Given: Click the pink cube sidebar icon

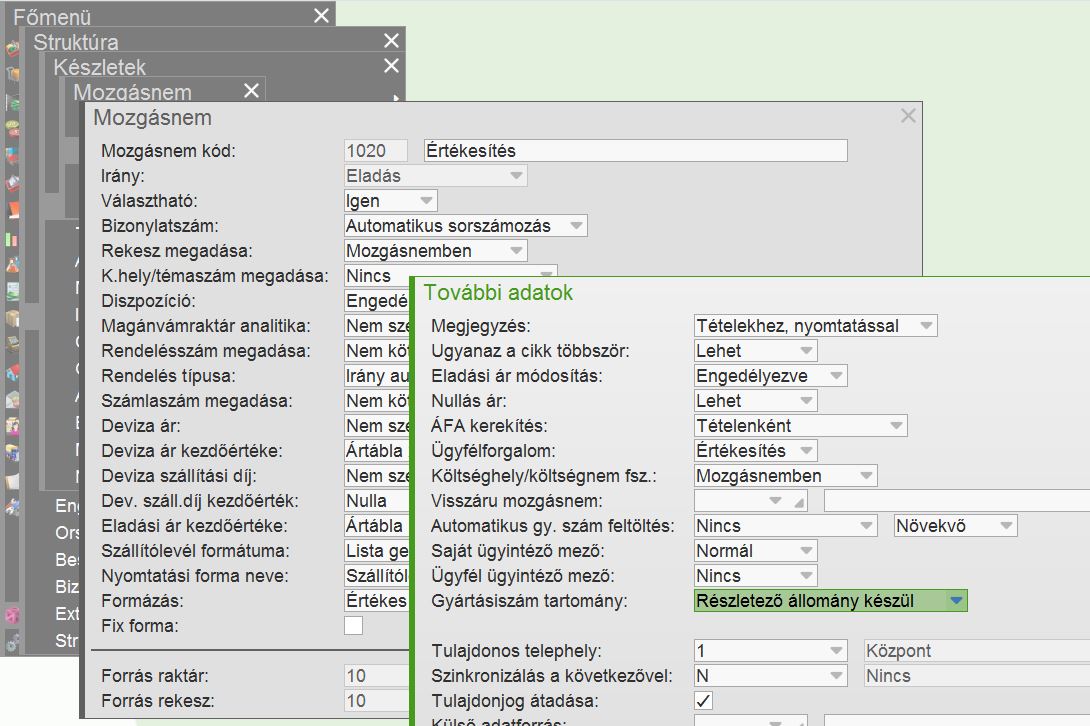Looking at the screenshot, I should 12,614.
